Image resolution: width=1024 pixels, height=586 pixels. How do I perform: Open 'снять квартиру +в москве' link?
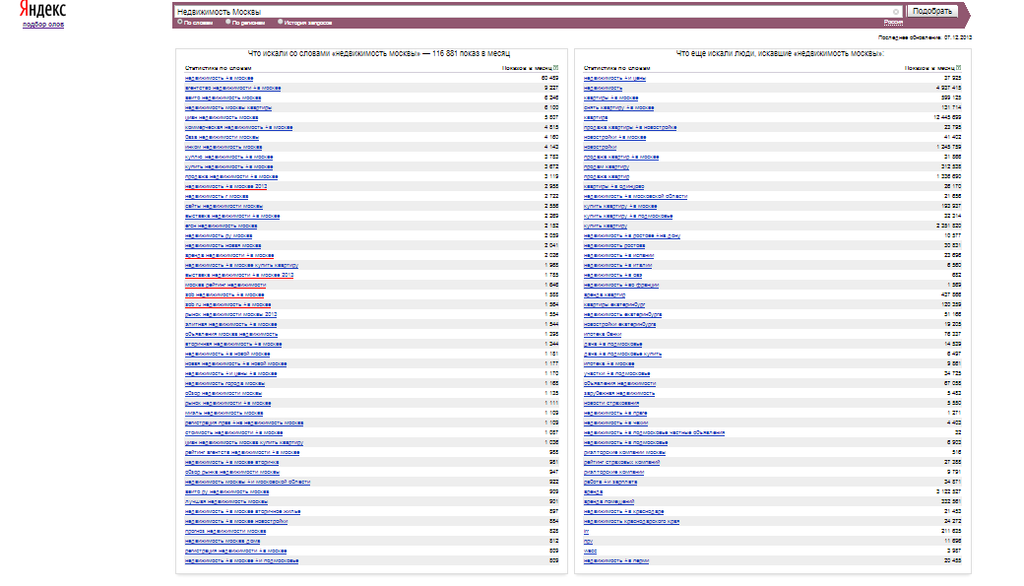(618, 108)
